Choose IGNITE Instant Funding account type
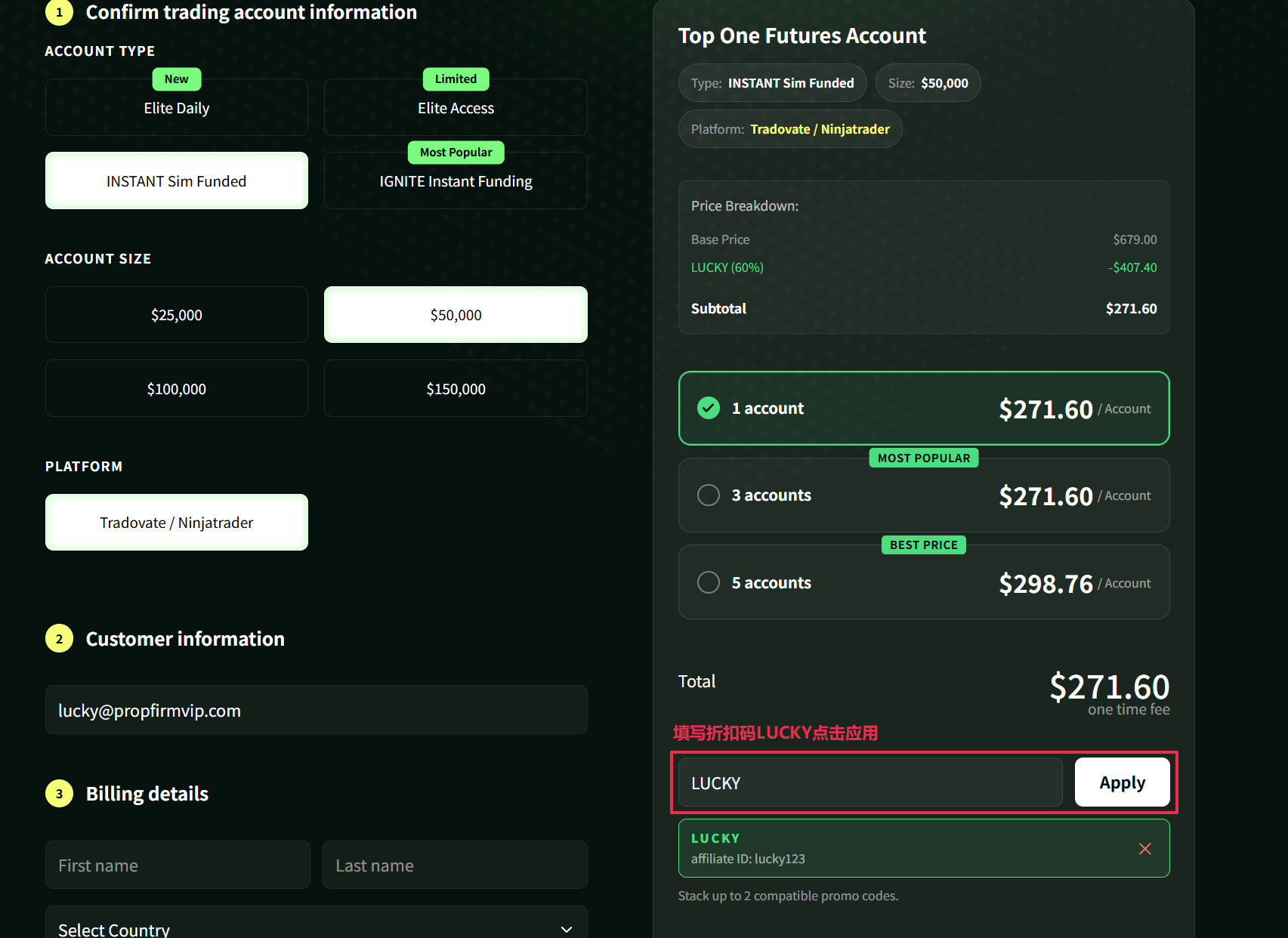Image resolution: width=1288 pixels, height=938 pixels. coord(456,181)
